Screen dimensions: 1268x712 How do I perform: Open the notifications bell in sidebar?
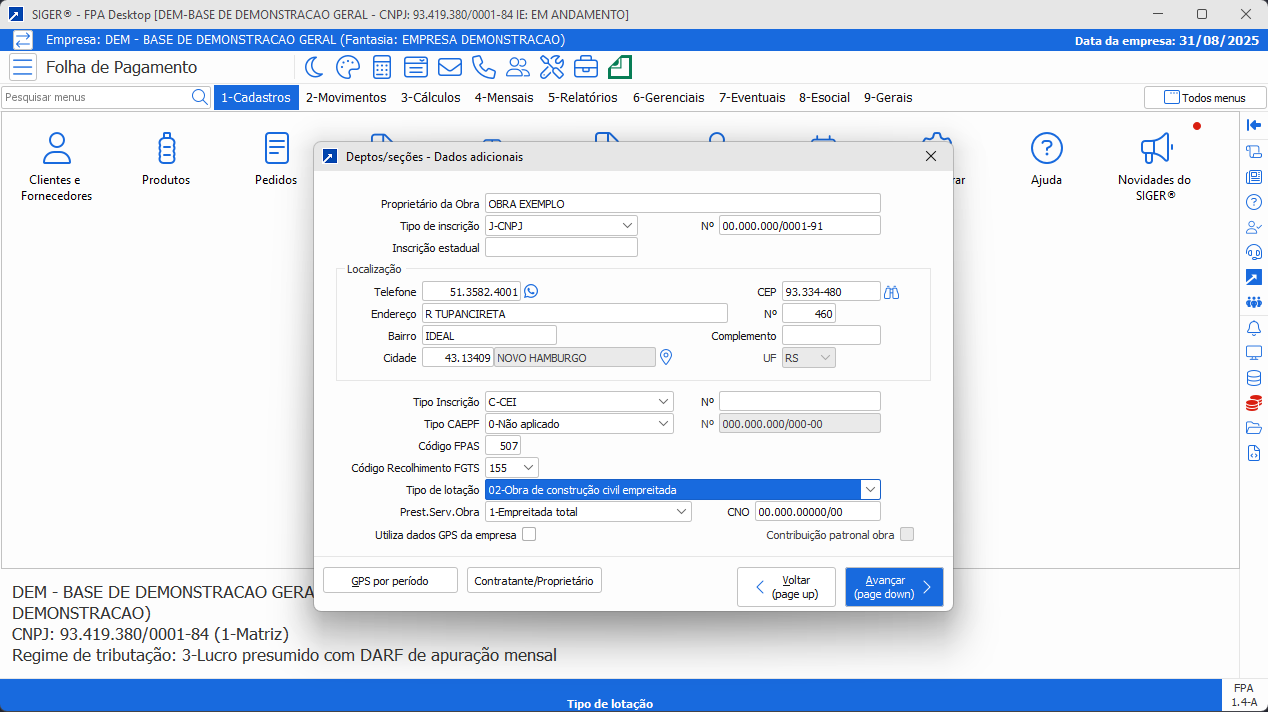pos(1253,327)
